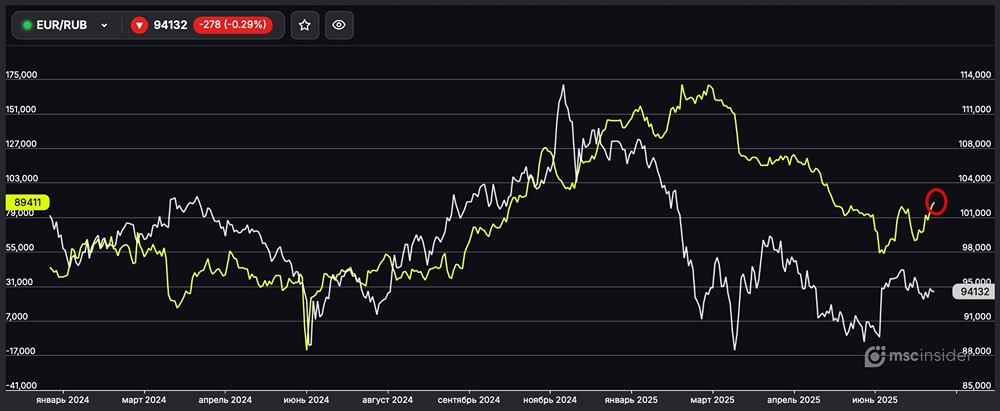Toggle chart visibility with the eye icon
The image size is (1000, 411).
(x=339, y=26)
